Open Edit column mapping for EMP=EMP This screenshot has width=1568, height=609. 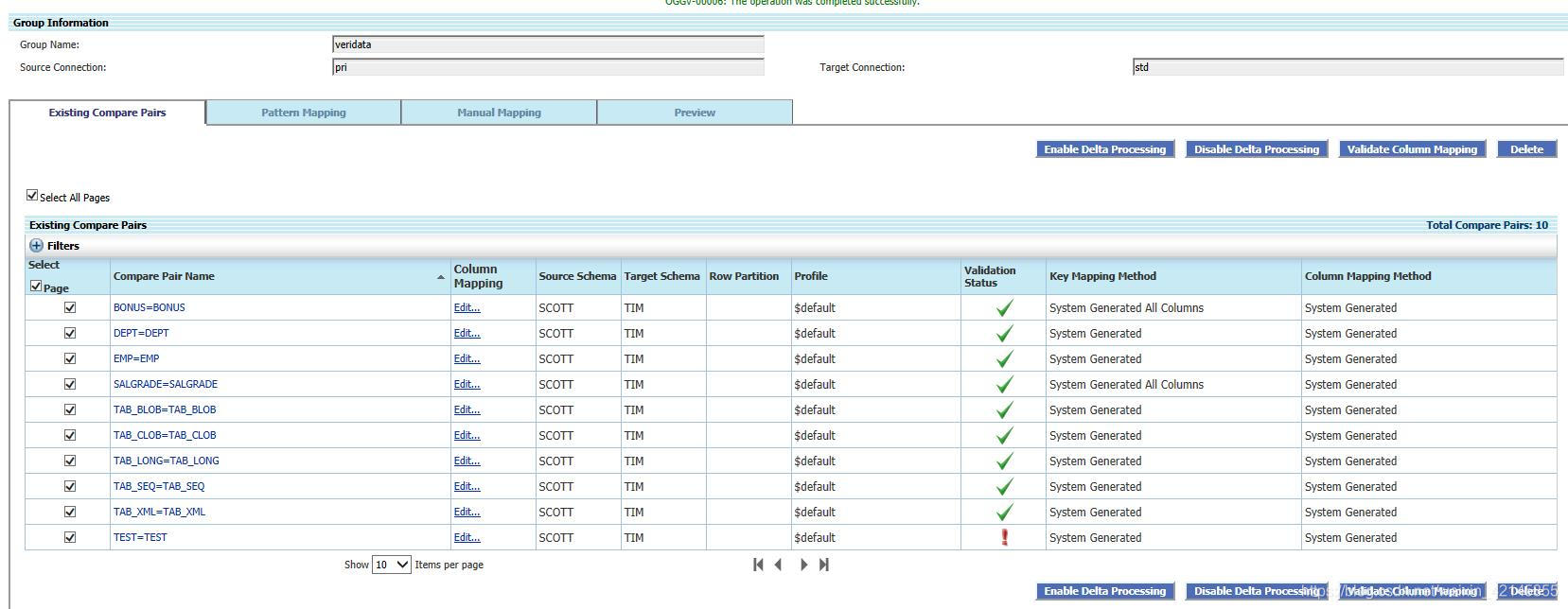(x=467, y=358)
